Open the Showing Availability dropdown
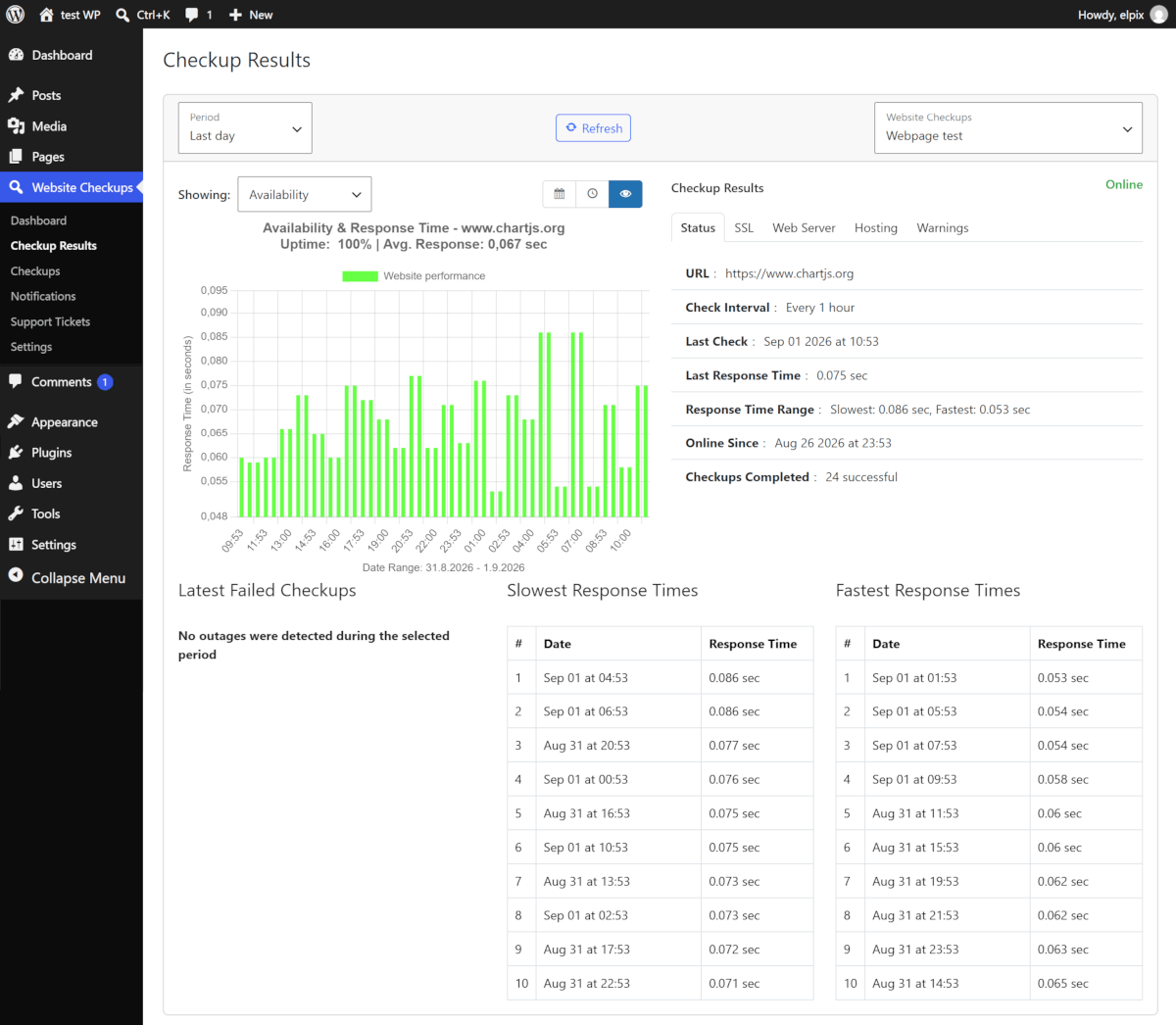 point(305,195)
